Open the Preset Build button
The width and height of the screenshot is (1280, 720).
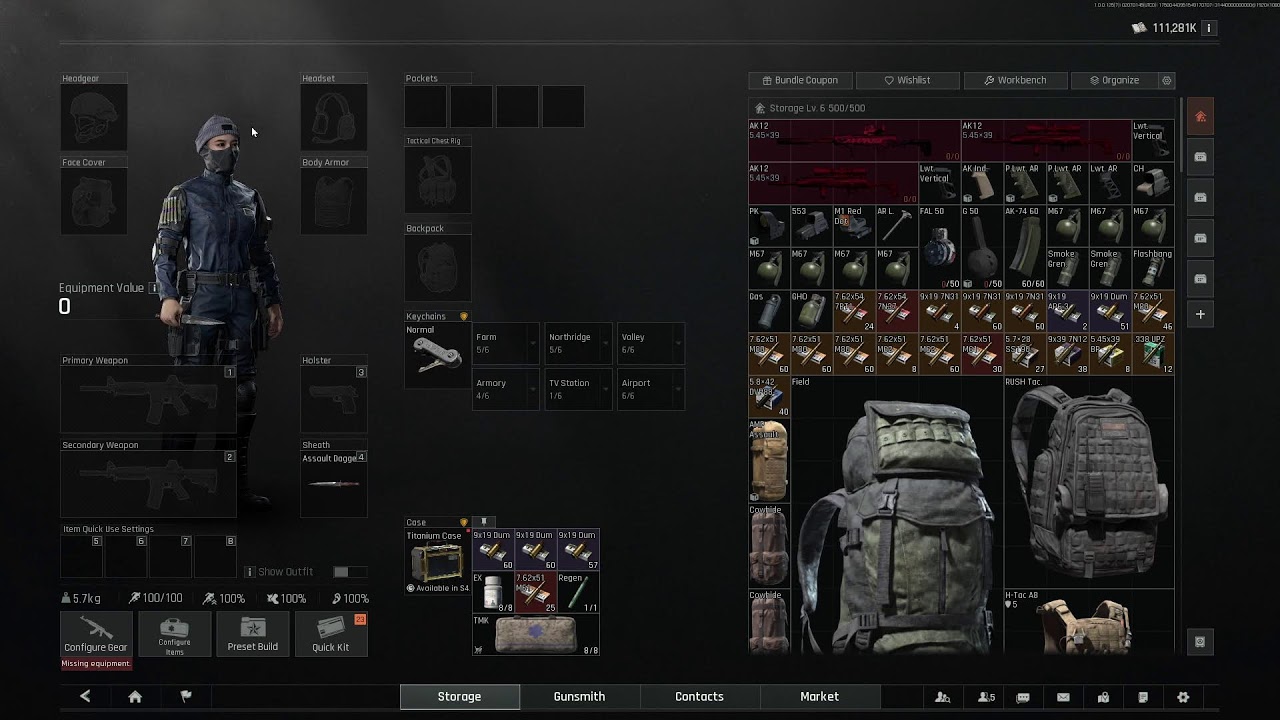point(253,634)
